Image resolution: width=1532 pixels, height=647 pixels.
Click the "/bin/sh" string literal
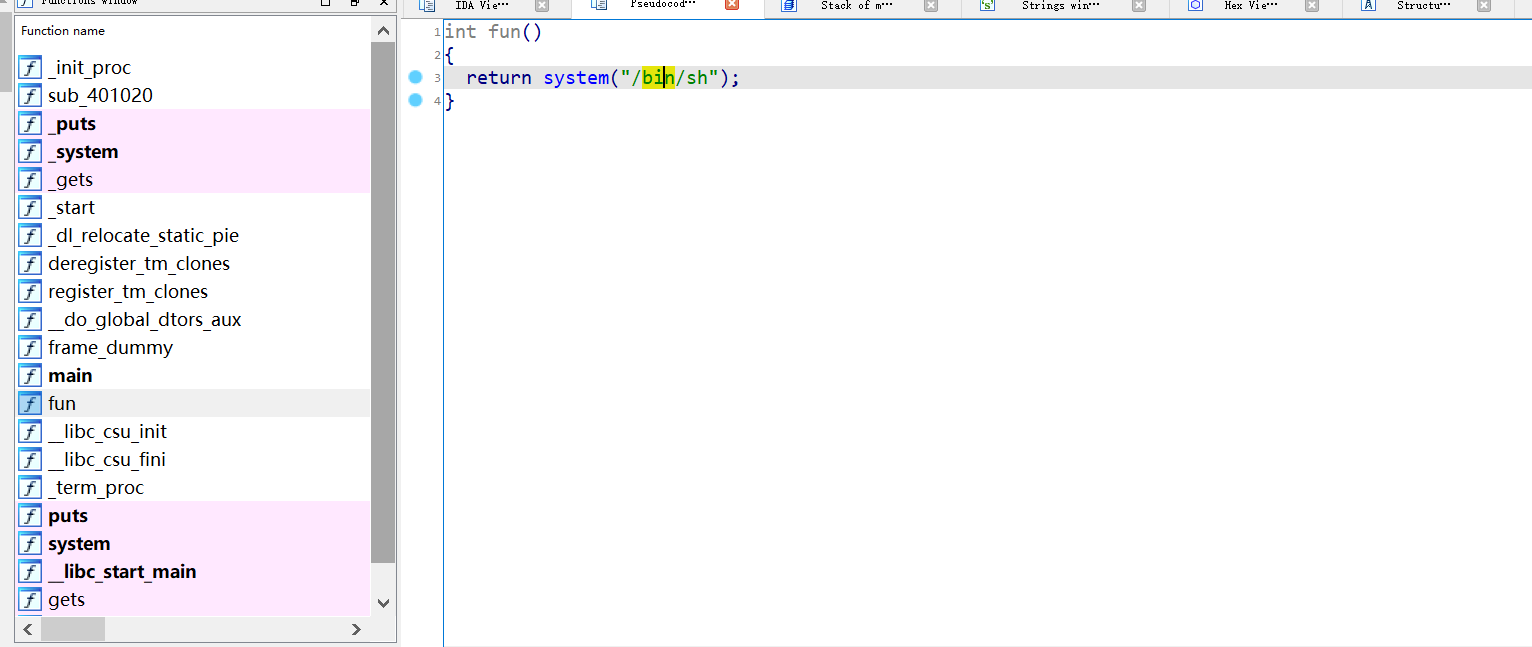[x=670, y=78]
